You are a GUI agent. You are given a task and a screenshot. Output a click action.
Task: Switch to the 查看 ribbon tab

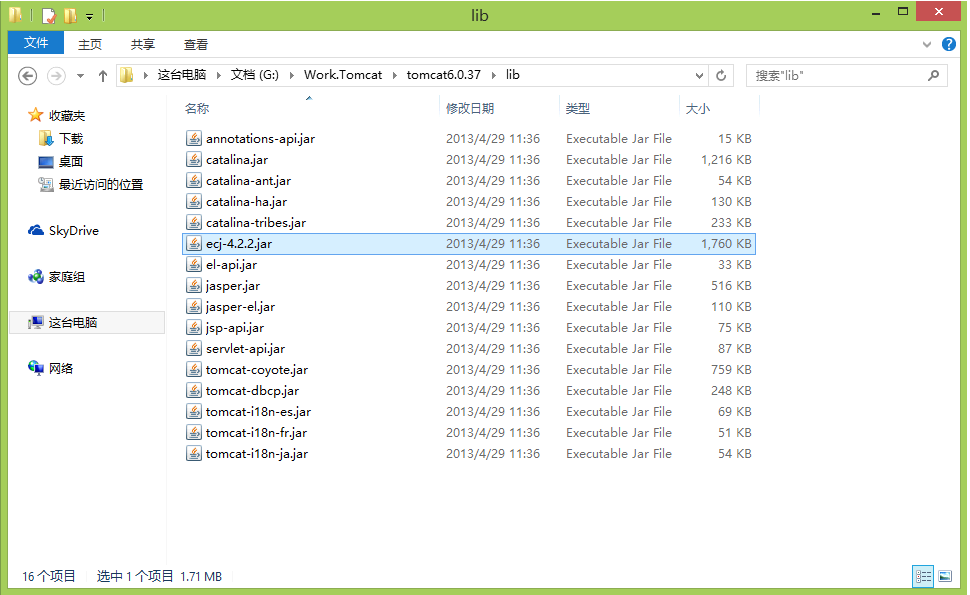coord(195,43)
